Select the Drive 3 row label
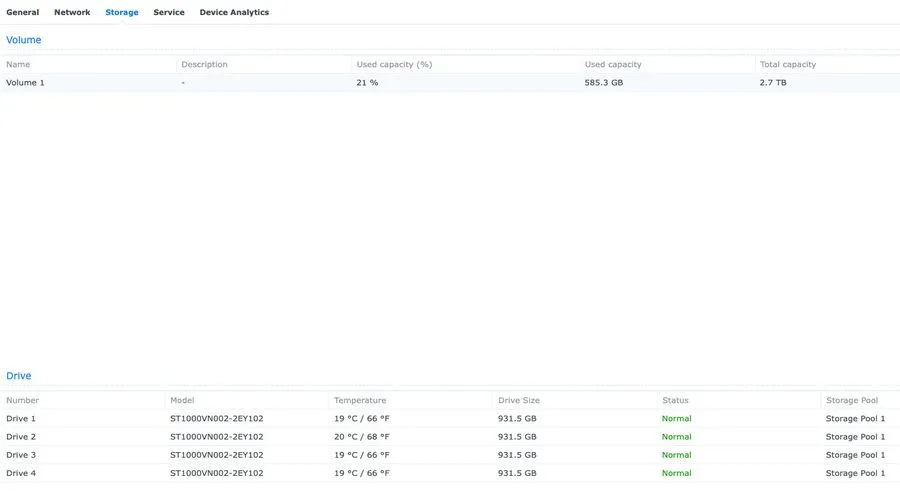Viewport: 900px width, 491px height. pos(21,455)
